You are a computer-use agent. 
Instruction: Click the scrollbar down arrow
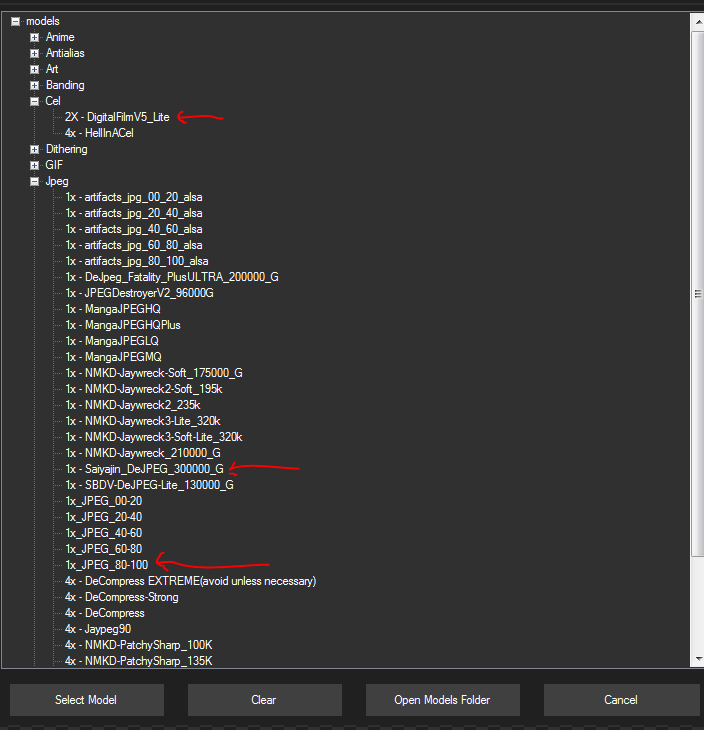pos(698,659)
